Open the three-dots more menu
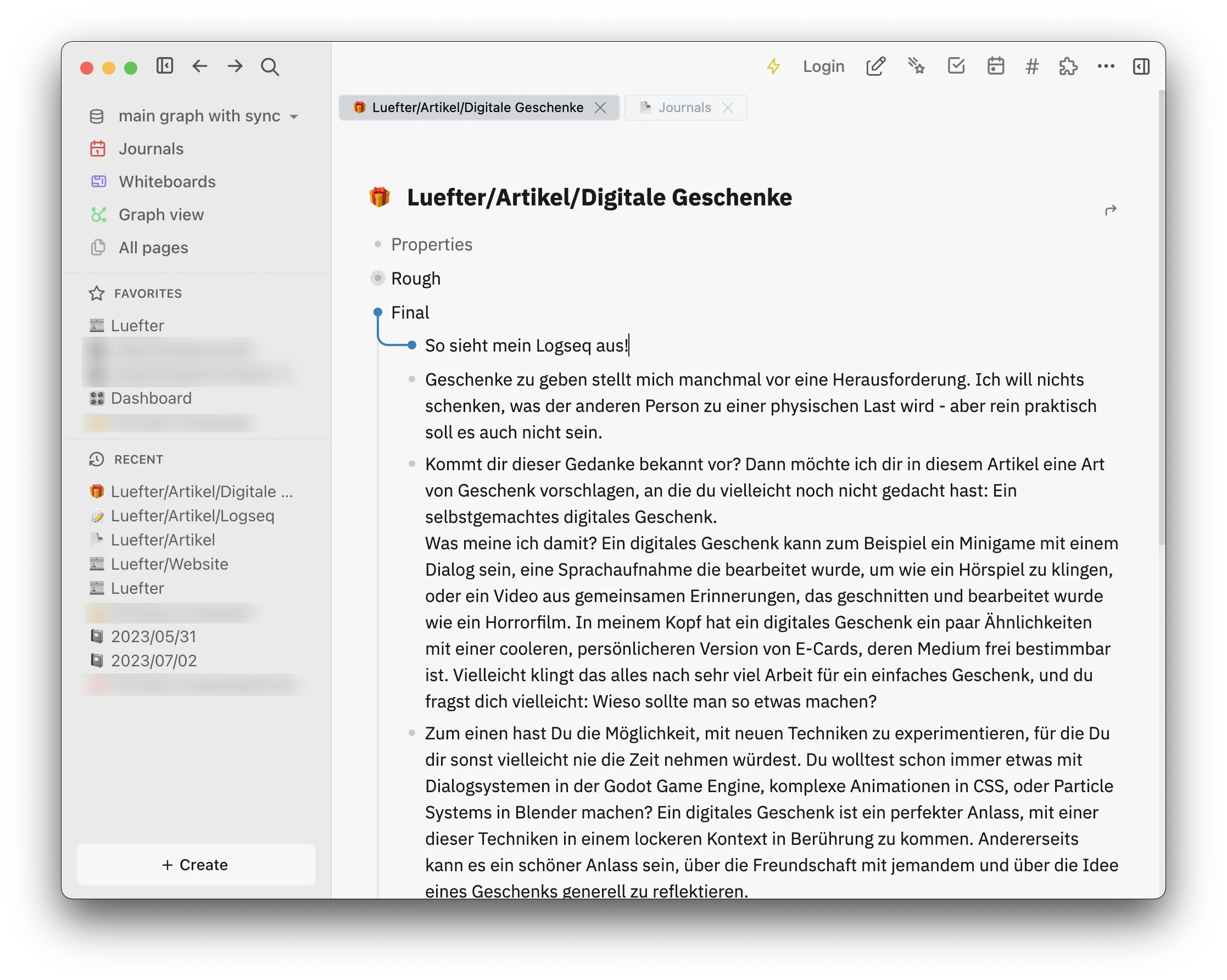Image resolution: width=1227 pixels, height=980 pixels. (x=1105, y=66)
